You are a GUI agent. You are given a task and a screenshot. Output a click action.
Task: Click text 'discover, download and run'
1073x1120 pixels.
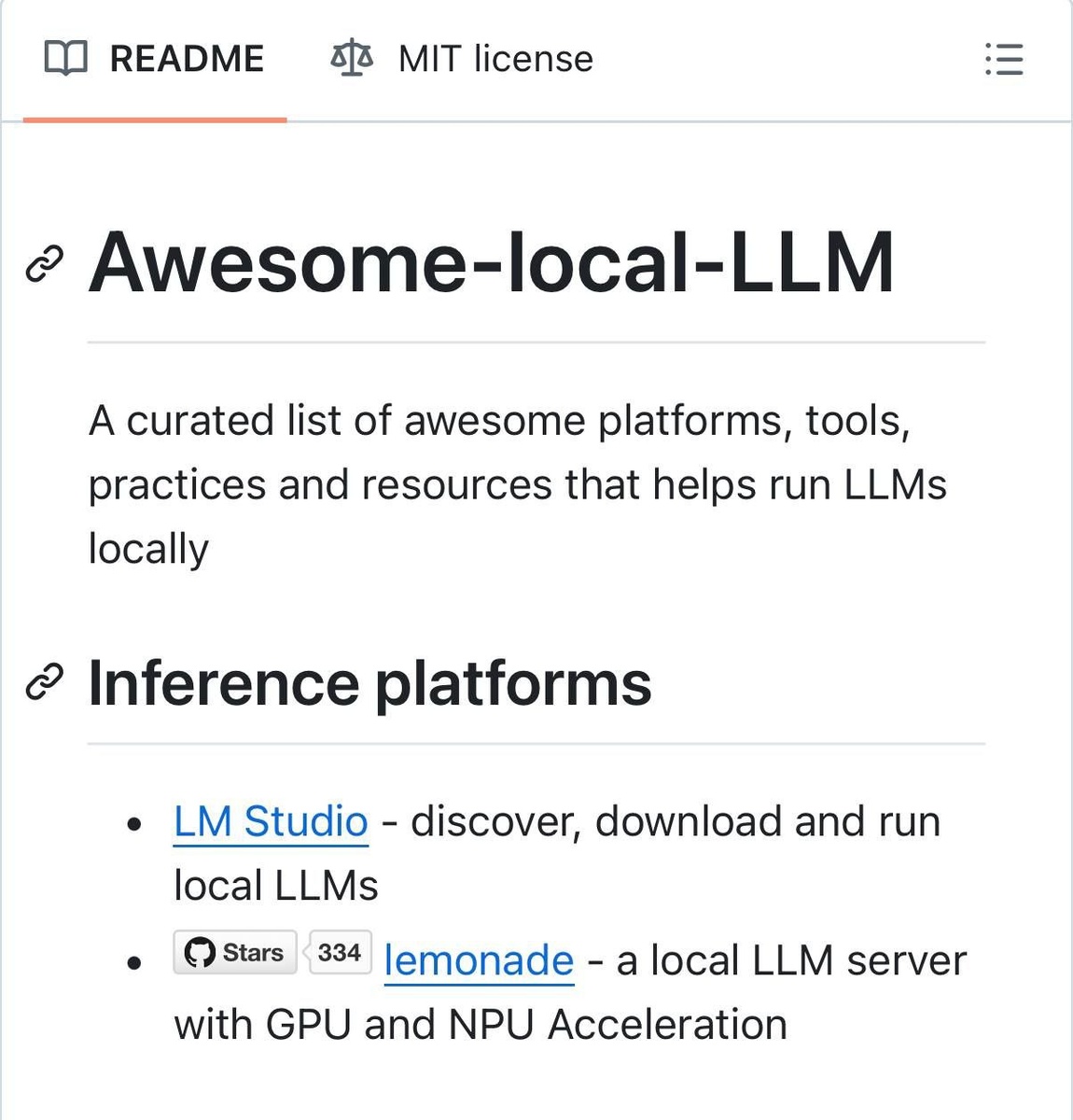676,821
